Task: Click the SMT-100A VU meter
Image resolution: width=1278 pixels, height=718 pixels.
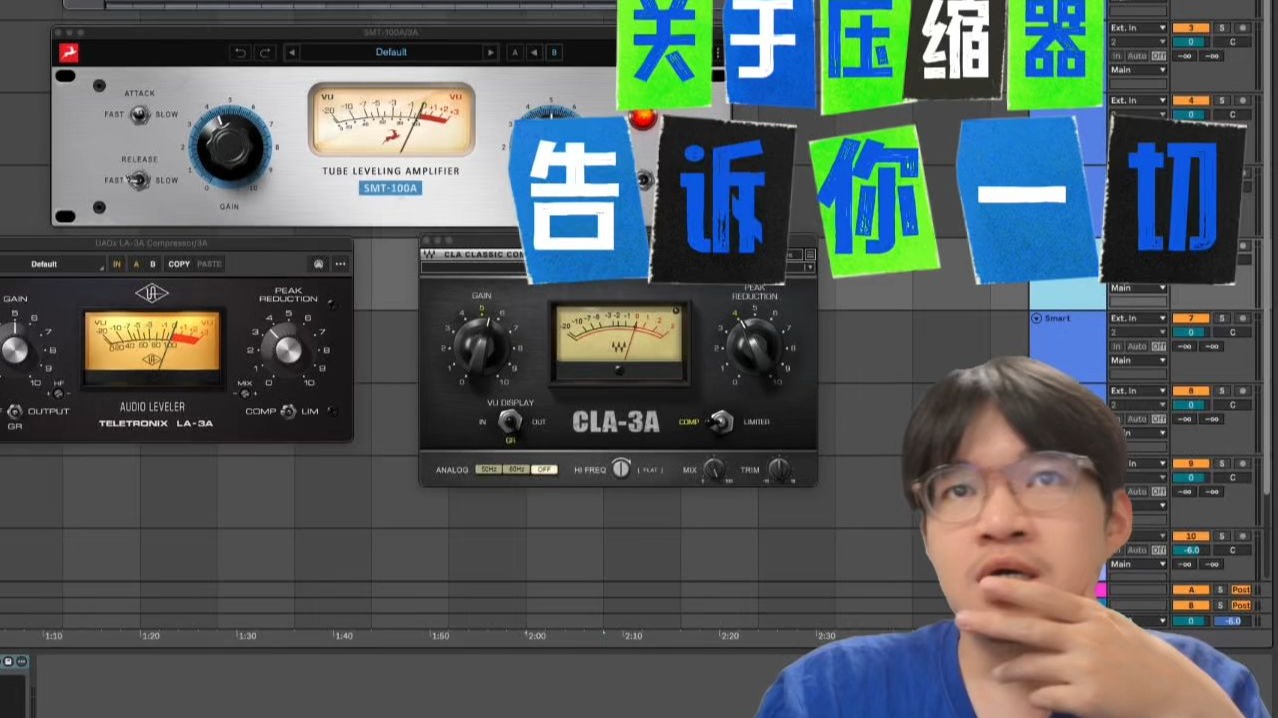Action: tap(391, 119)
